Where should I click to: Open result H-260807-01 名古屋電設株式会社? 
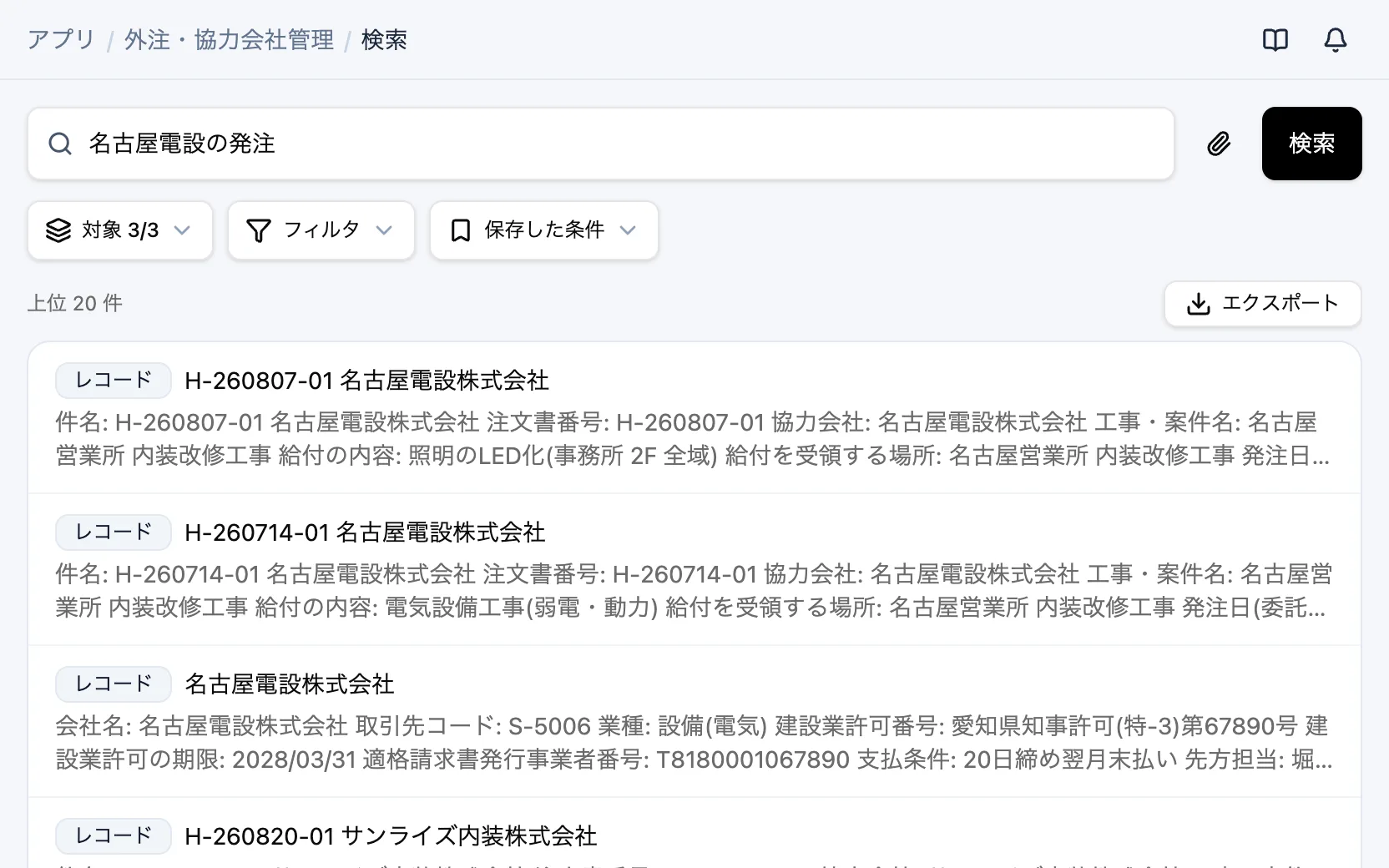coord(366,381)
